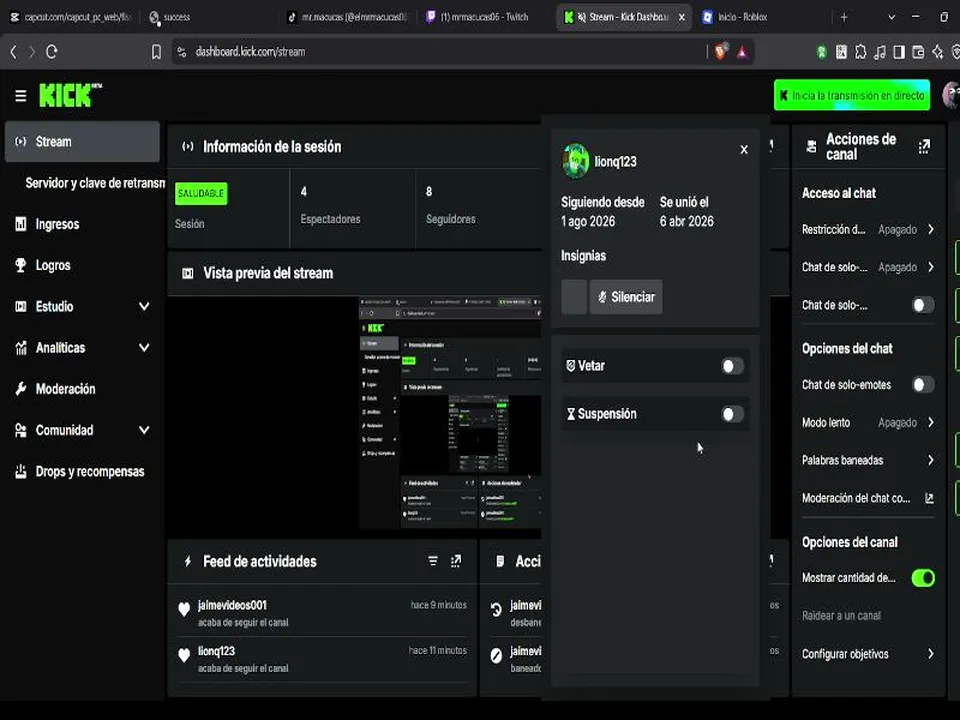Switch to the capcut.com tab
The width and height of the screenshot is (960, 720).
click(70, 17)
